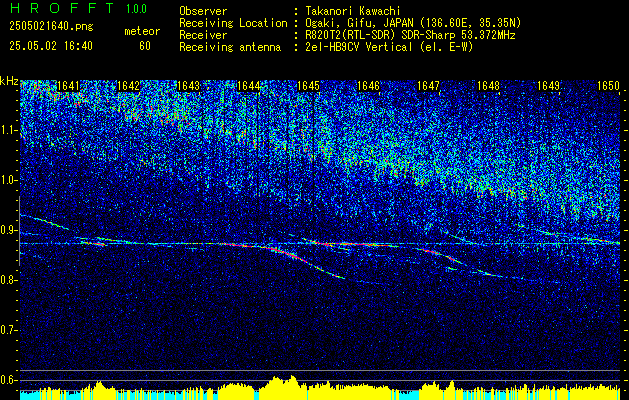Click the Observer field label
This screenshot has height=400, width=629.
pos(203,11)
